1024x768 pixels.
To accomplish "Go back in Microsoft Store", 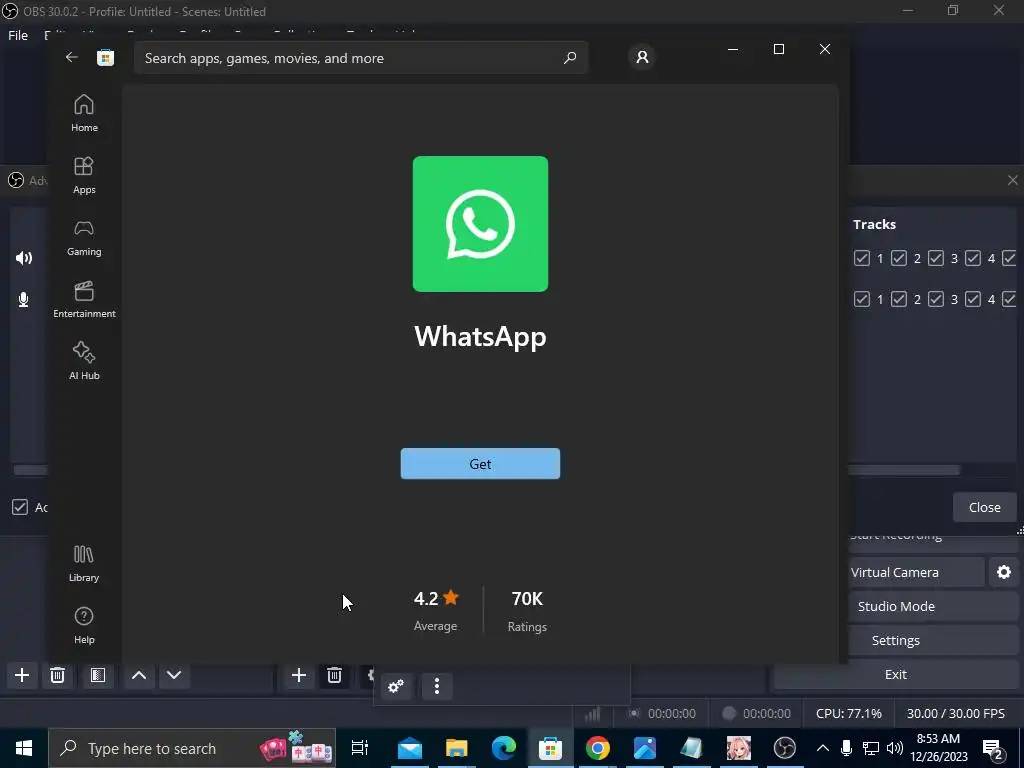I will pos(72,57).
